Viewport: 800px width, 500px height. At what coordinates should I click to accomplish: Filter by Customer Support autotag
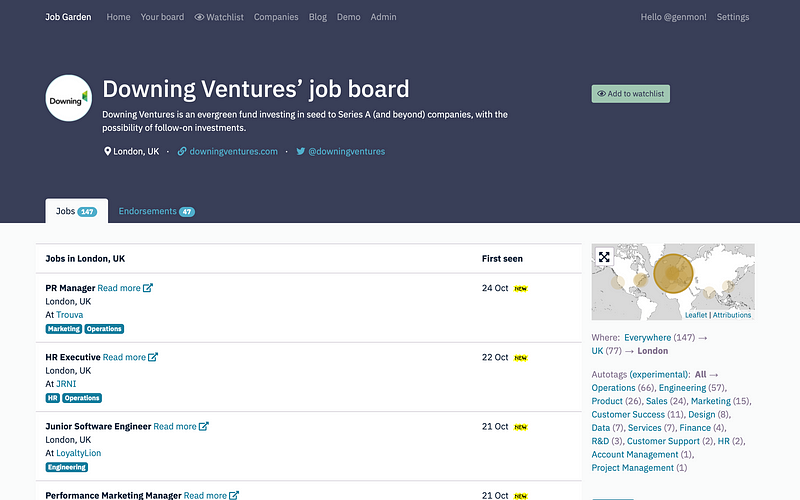click(663, 441)
